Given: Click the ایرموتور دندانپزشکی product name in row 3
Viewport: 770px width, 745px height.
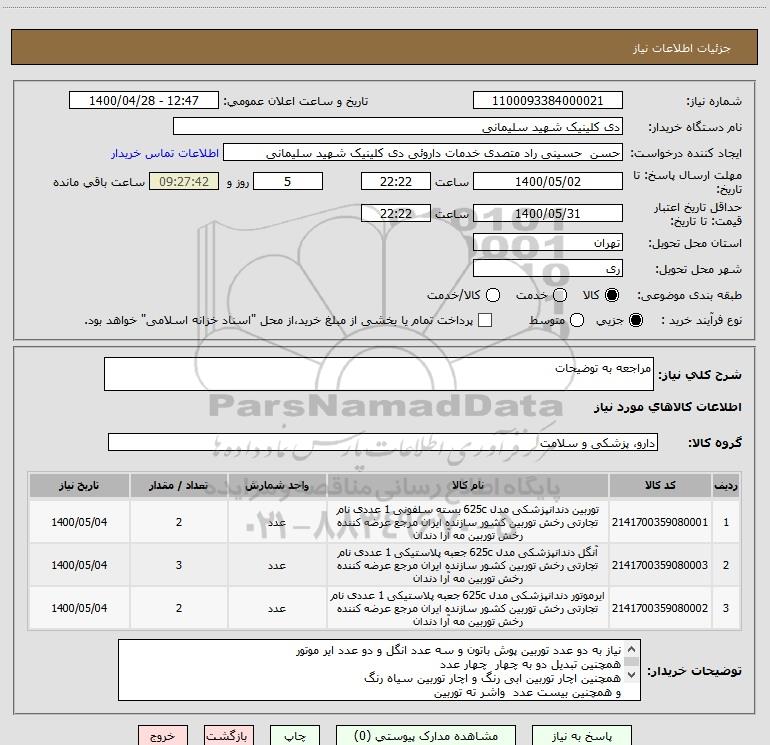Looking at the screenshot, I should coord(468,608).
